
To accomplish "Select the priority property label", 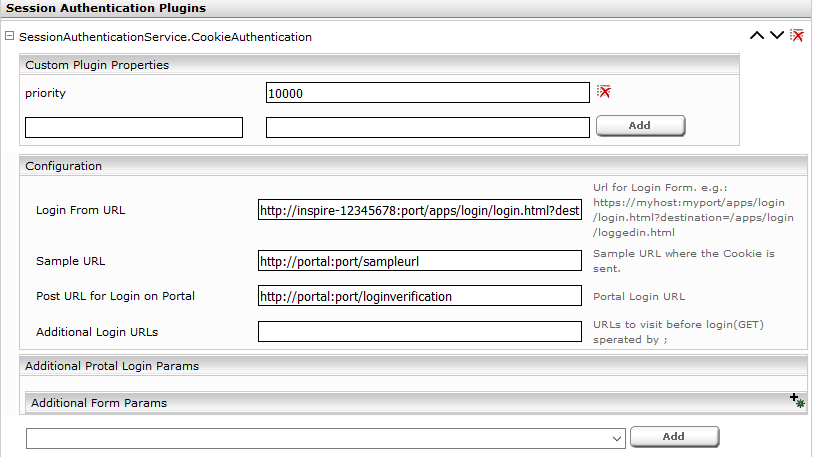I will tap(46, 93).
